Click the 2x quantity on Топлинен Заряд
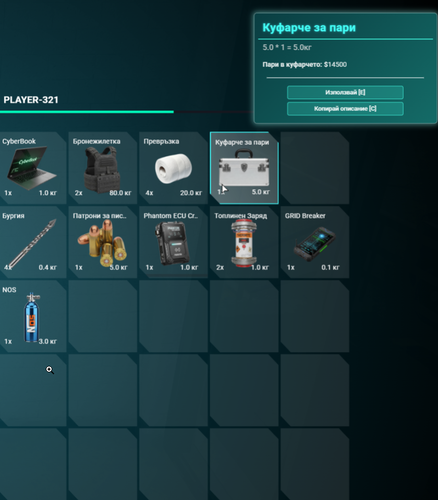438x500 pixels. coord(220,267)
